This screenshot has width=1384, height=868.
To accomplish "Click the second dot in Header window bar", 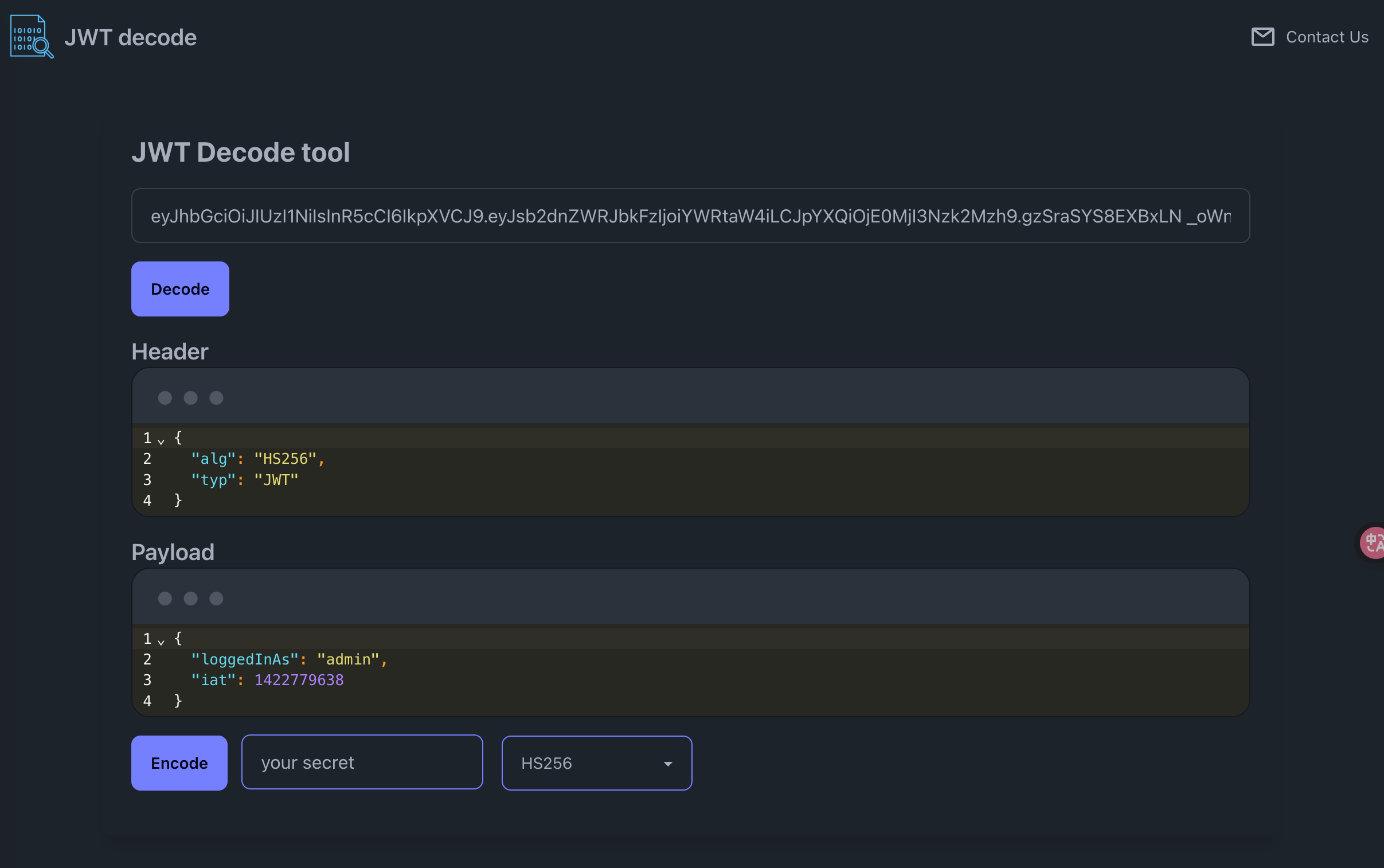I will click(x=190, y=398).
